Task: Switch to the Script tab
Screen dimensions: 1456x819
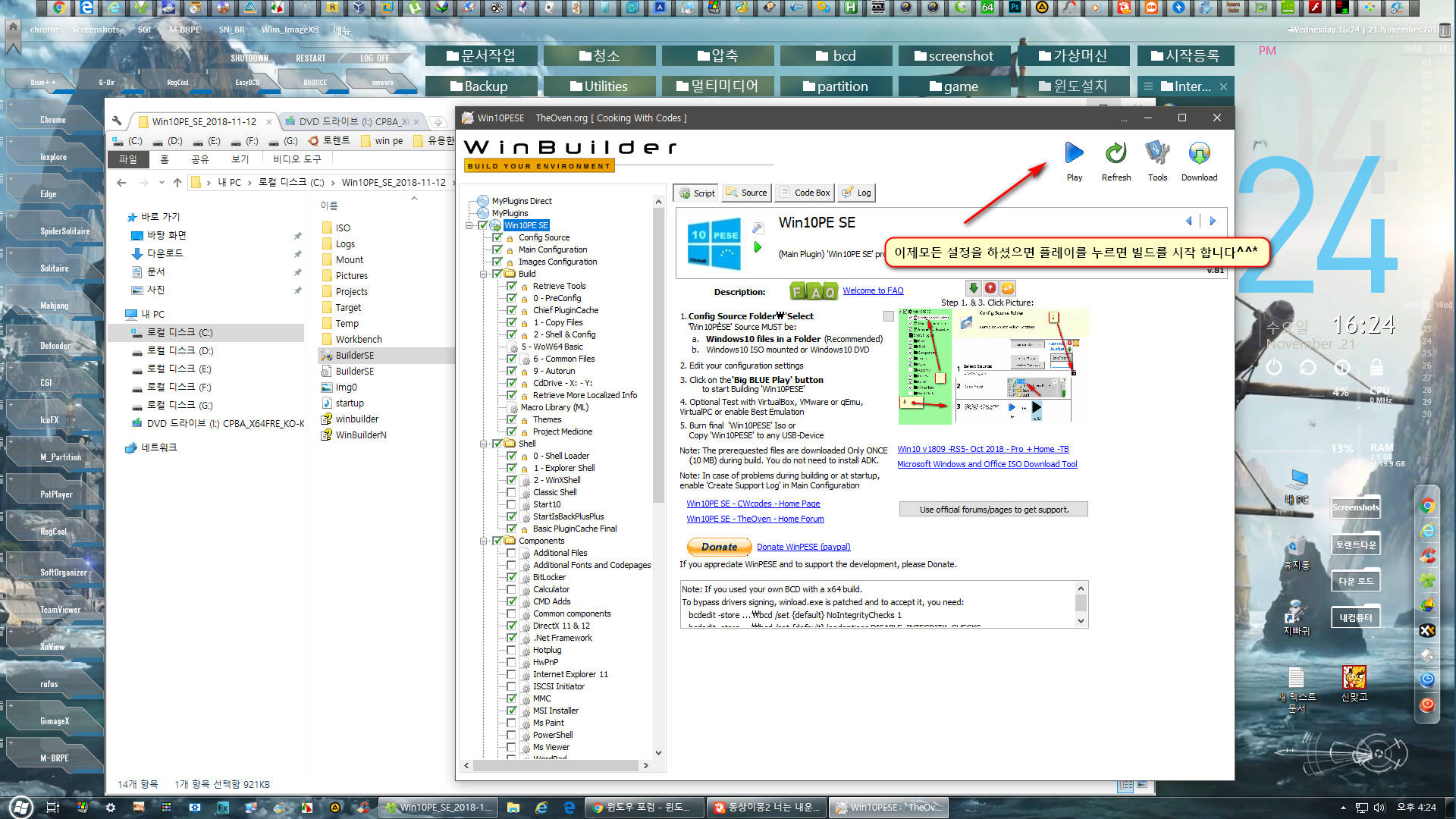Action: tap(696, 193)
